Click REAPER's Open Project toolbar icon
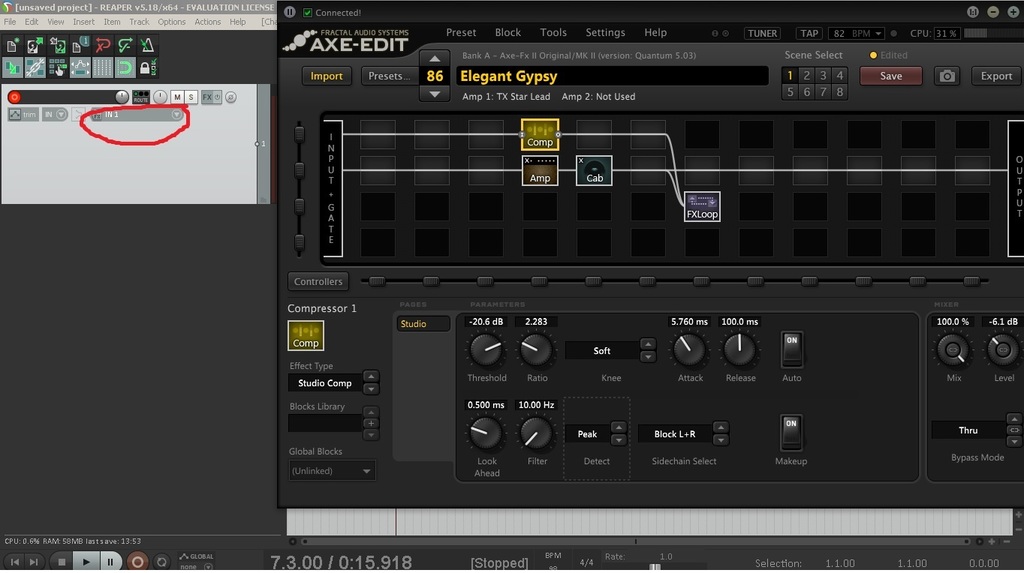The image size is (1024, 573). tap(35, 45)
